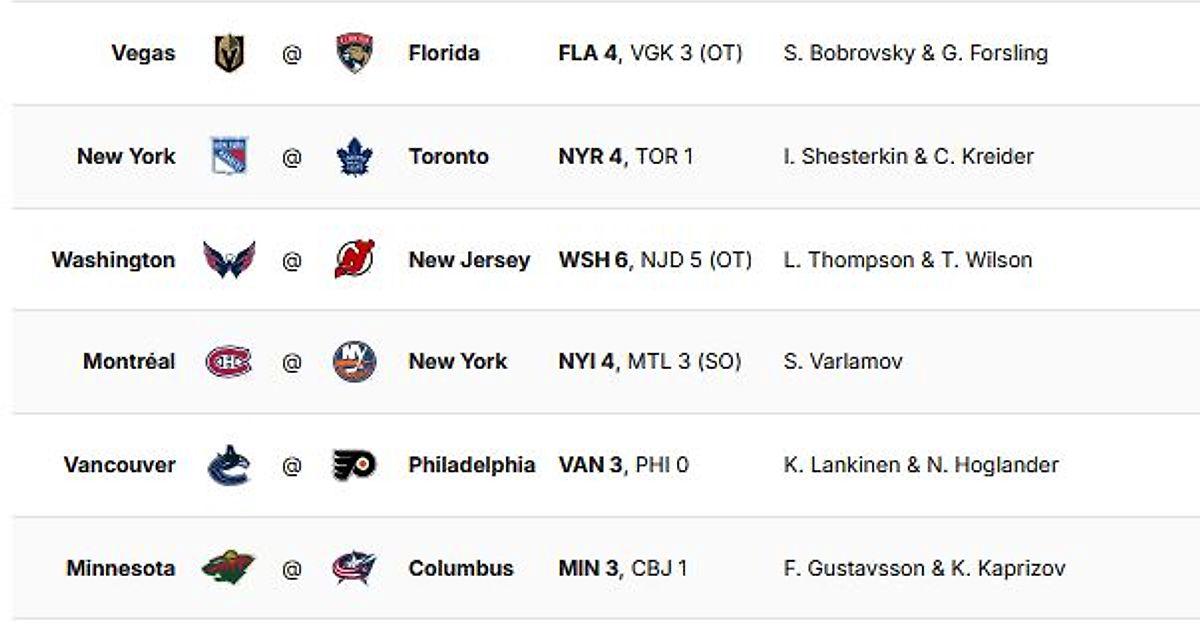Click the Columbus Blue Jackets logo

pos(354,568)
